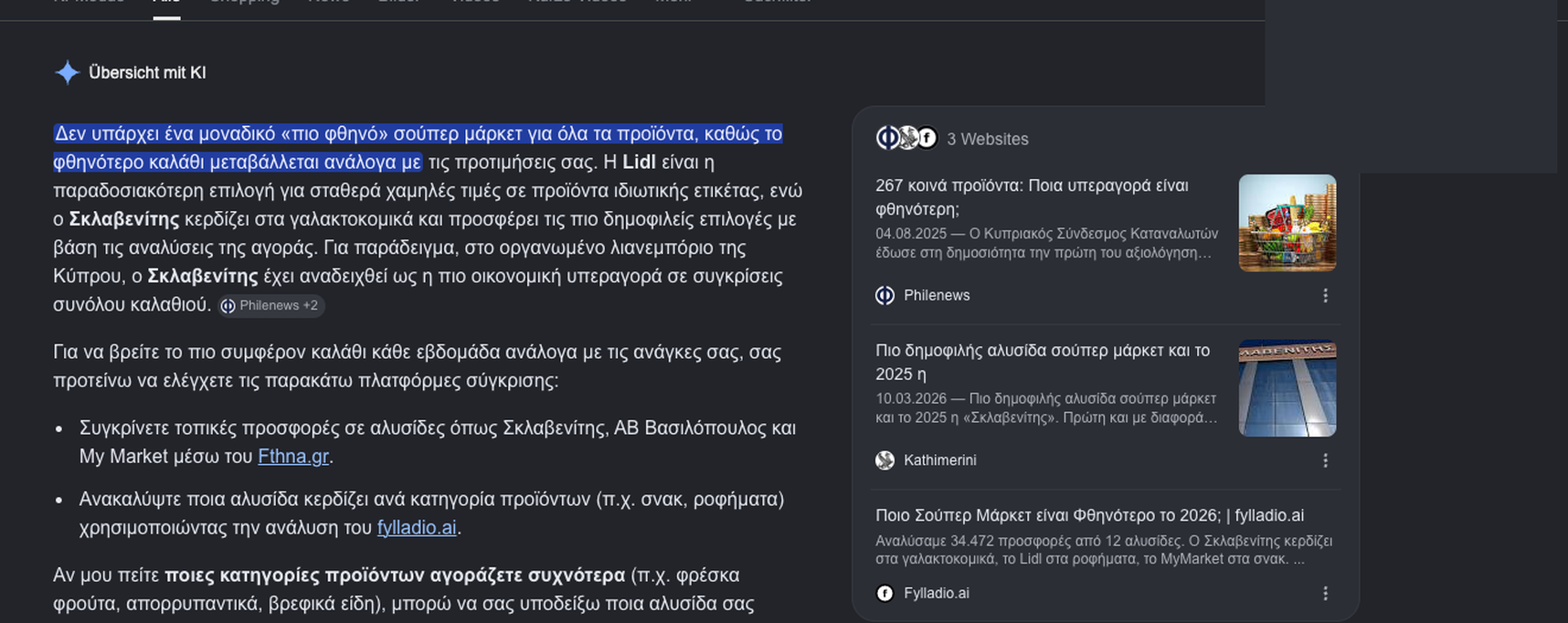Click the bold word Lidl in the overview
Screen dimensions: 1568x623
tap(639, 162)
